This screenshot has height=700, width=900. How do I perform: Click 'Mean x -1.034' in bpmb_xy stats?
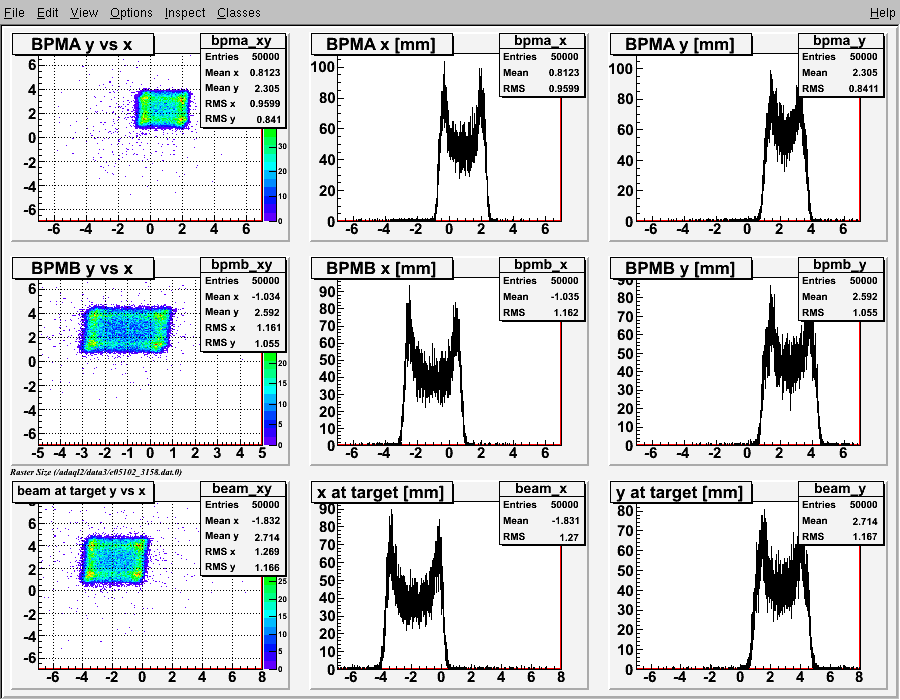coord(242,297)
